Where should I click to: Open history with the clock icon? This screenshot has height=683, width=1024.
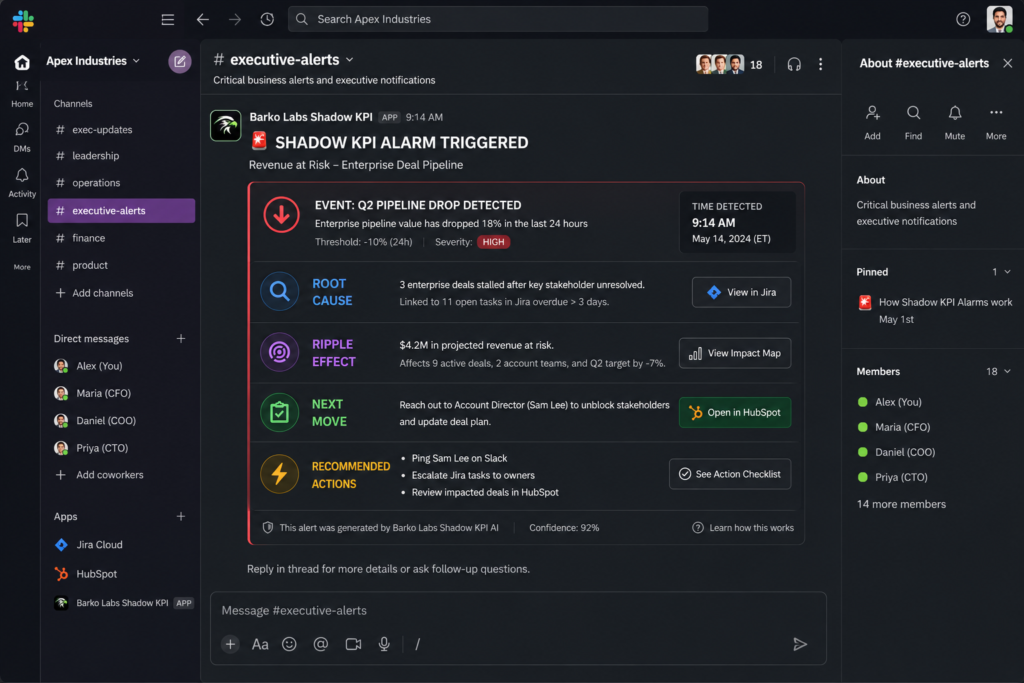(x=267, y=20)
